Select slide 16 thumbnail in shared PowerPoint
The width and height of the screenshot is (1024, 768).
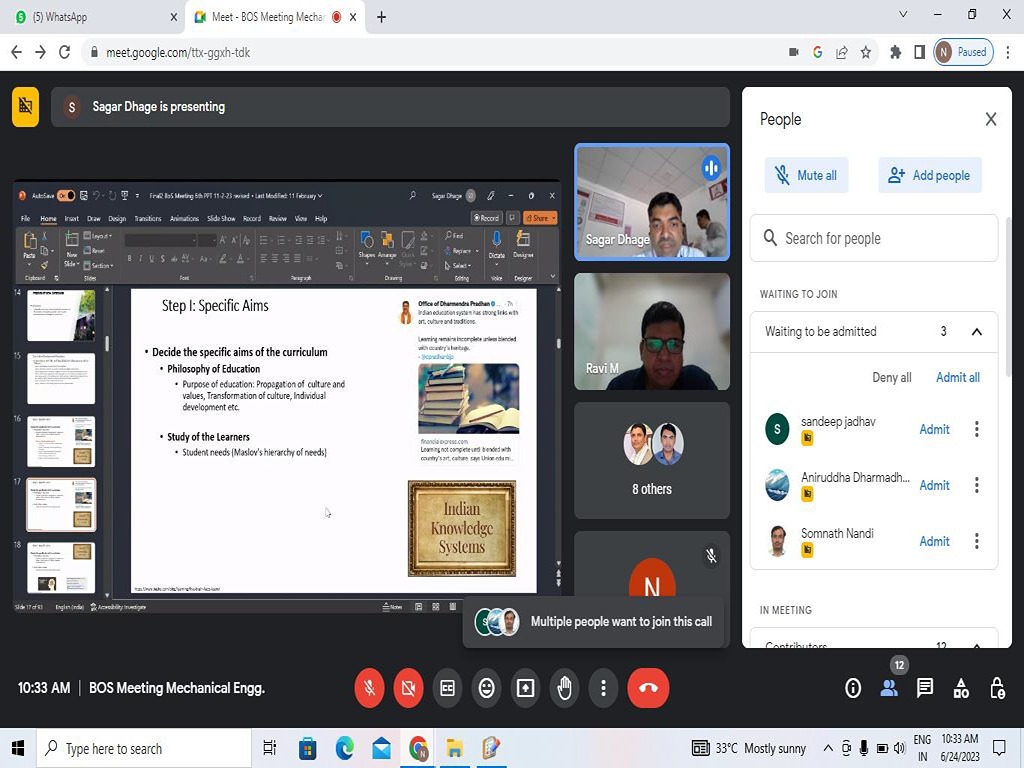pos(61,441)
